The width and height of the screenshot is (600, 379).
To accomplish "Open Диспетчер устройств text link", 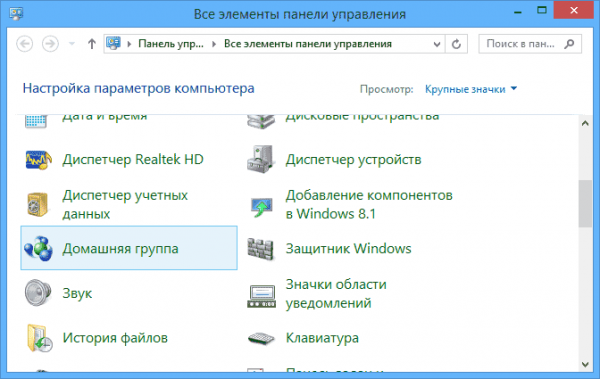I will pos(353,159).
